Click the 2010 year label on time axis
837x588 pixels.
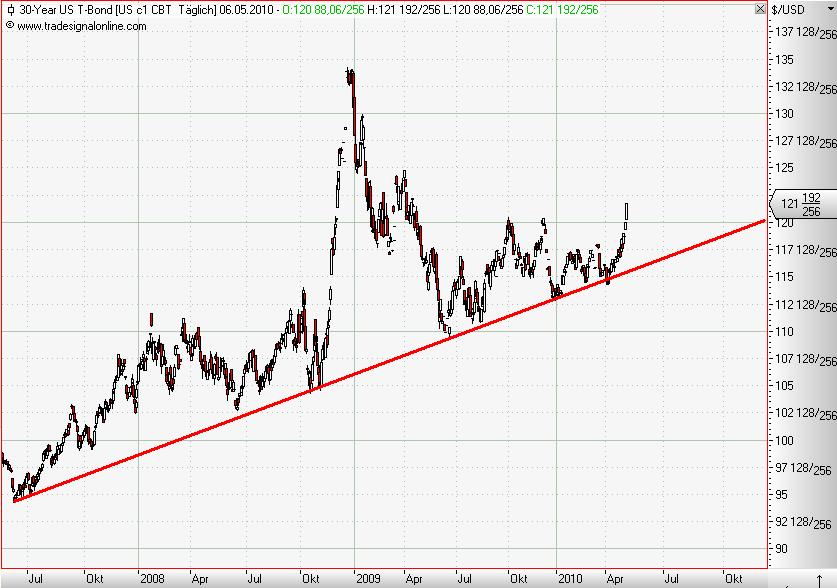tap(570, 579)
